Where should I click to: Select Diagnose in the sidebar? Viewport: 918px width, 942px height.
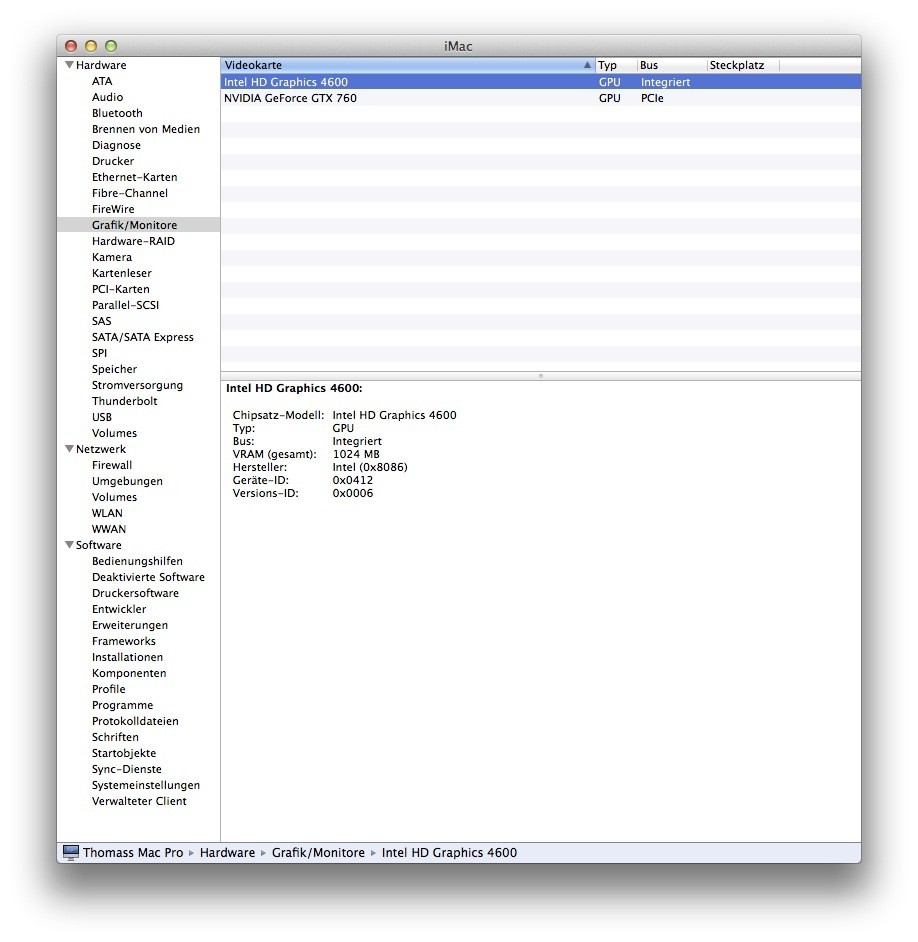pos(117,145)
